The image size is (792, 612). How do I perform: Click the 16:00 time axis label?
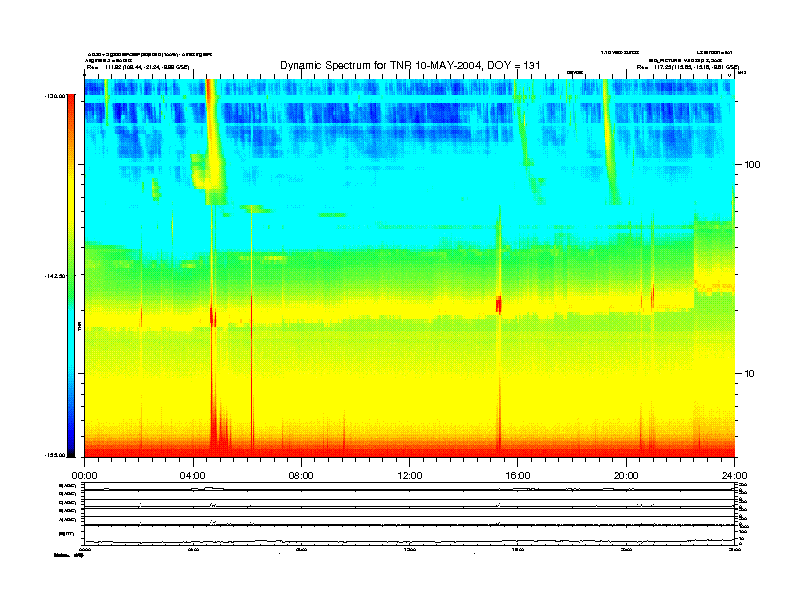(x=518, y=476)
